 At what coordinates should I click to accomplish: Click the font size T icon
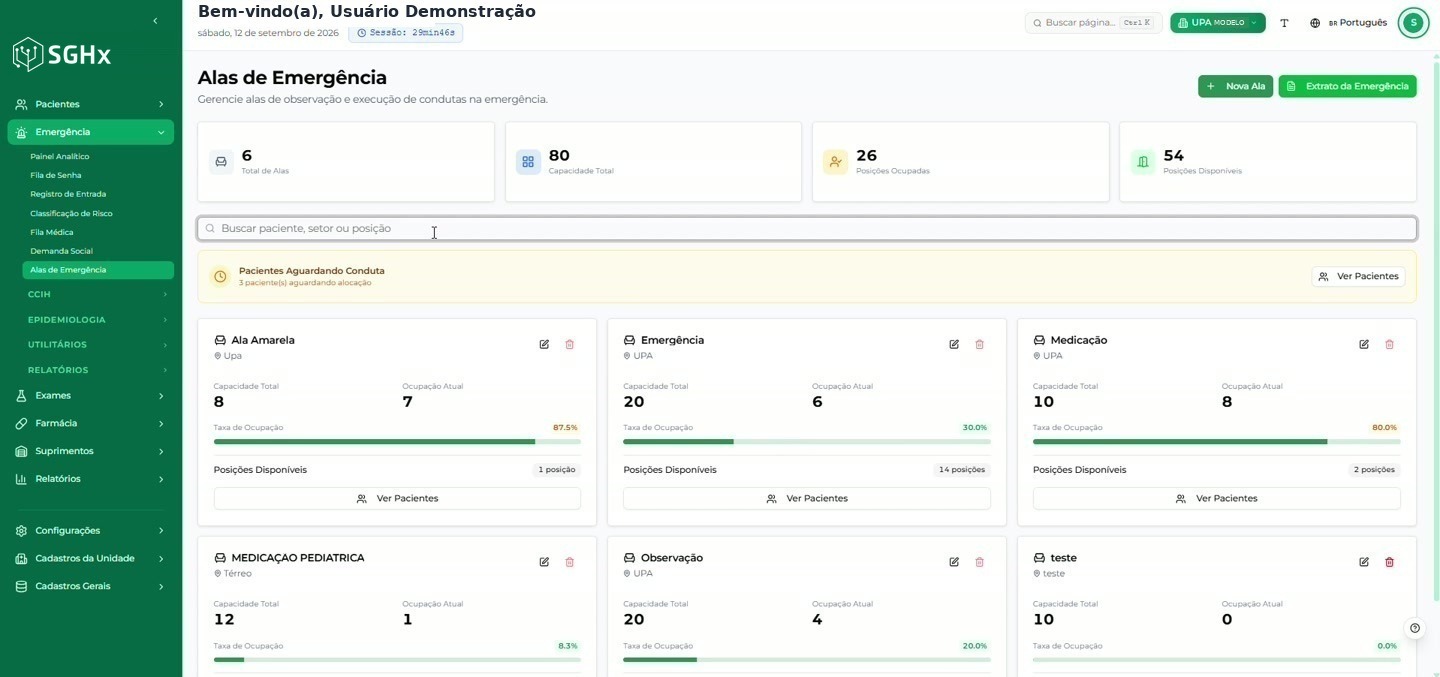tap(1284, 23)
